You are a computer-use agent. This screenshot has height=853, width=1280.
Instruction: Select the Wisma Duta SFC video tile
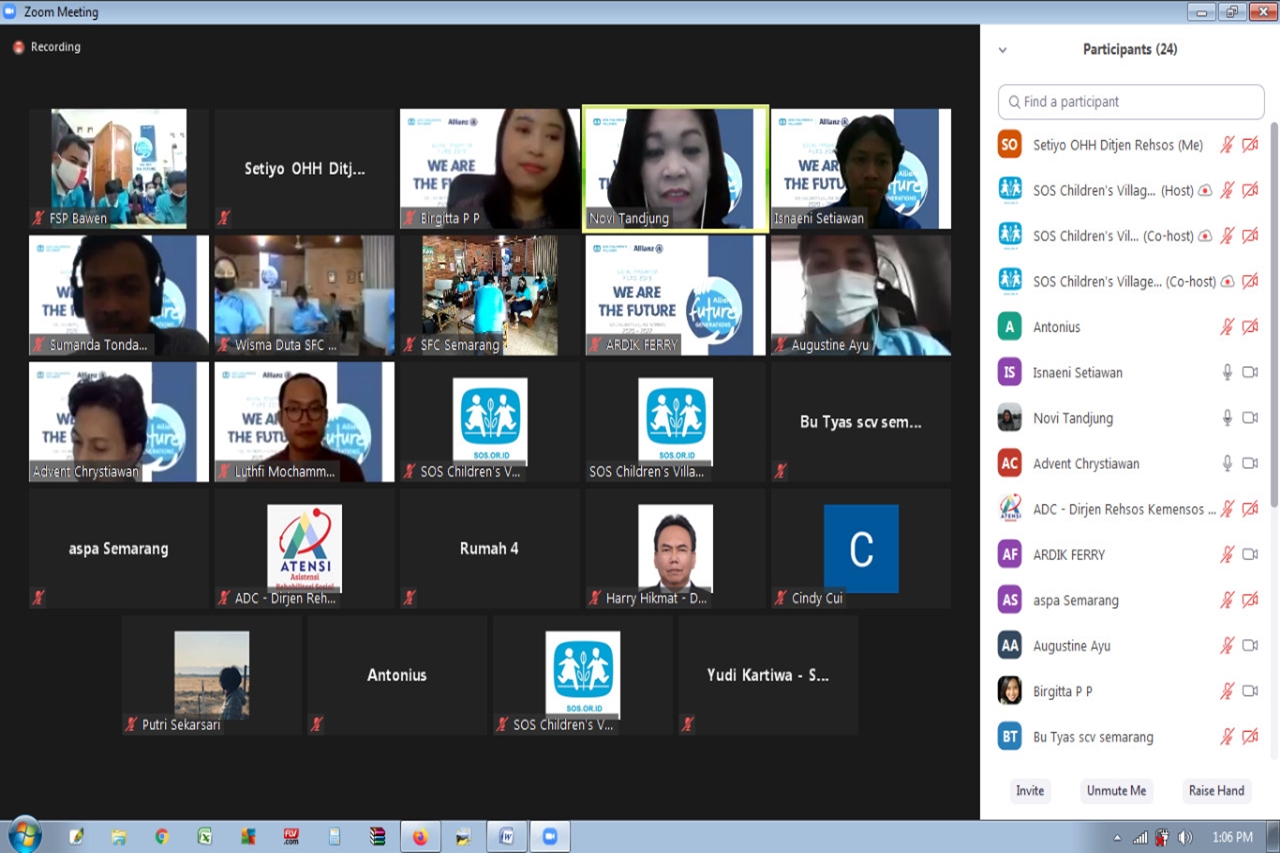tap(304, 295)
